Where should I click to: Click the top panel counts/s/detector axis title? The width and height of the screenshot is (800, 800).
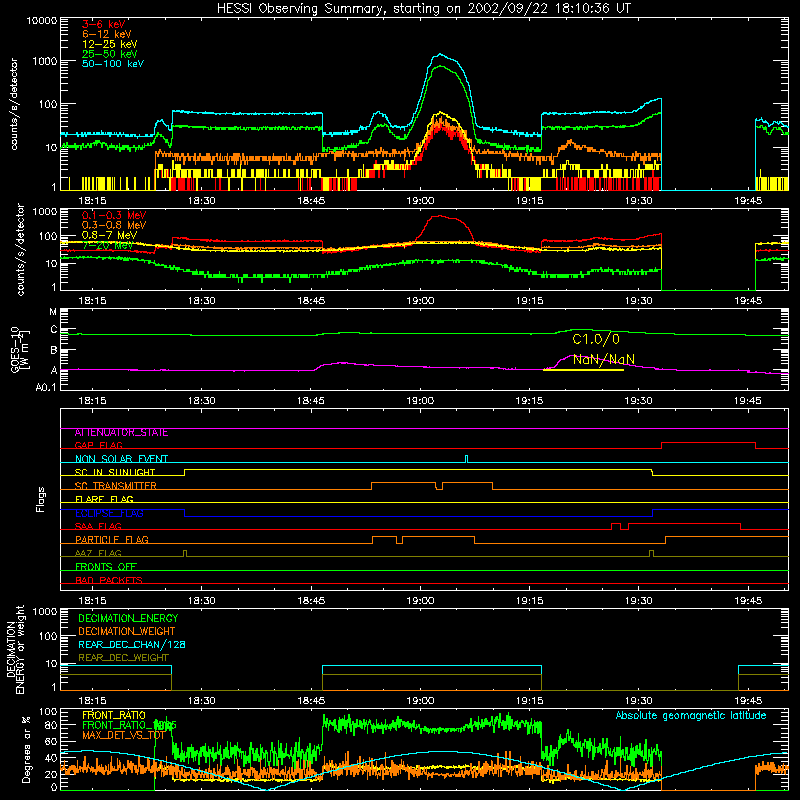point(14,104)
